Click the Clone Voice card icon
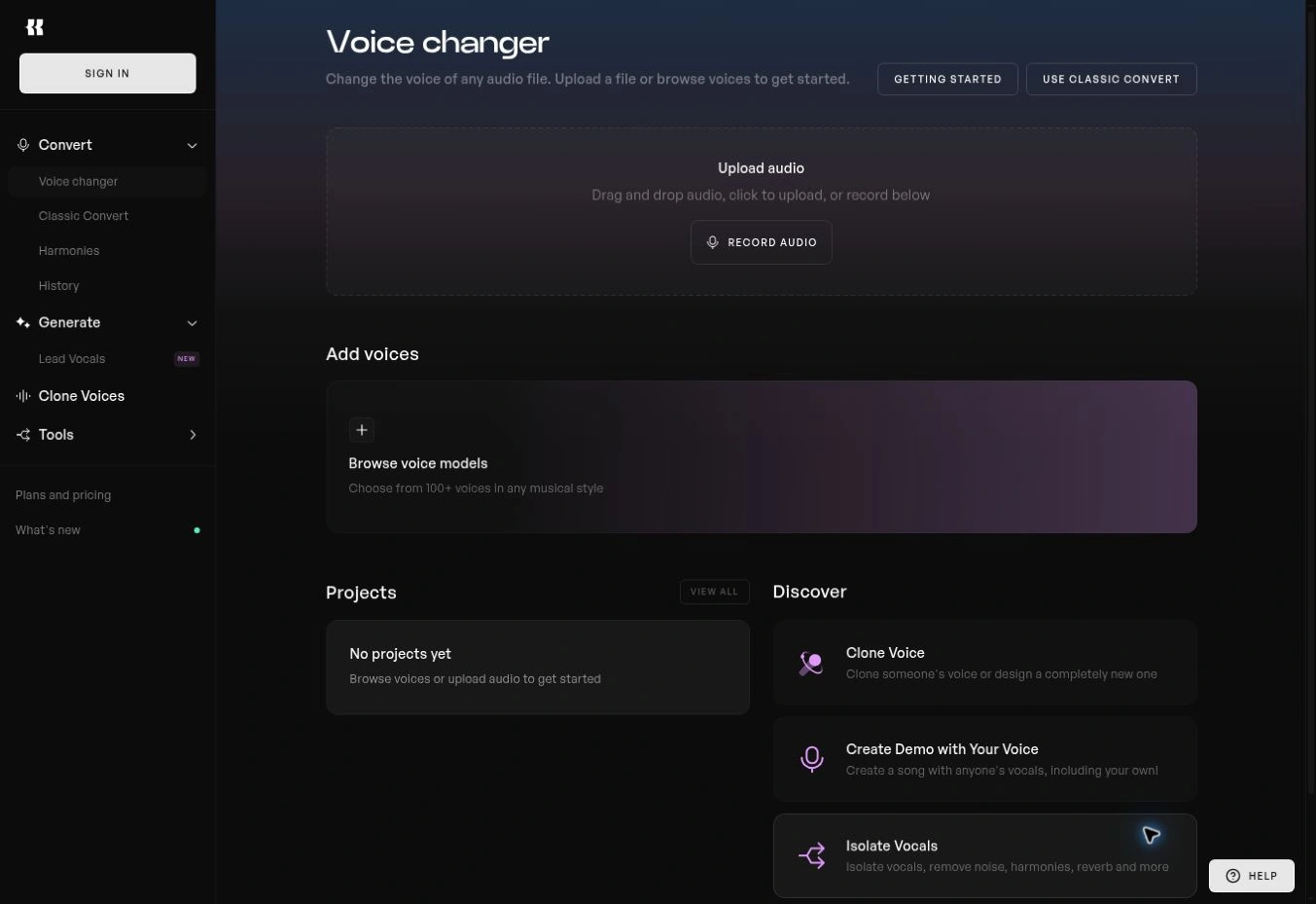Screen dimensions: 1316x904 811,664
